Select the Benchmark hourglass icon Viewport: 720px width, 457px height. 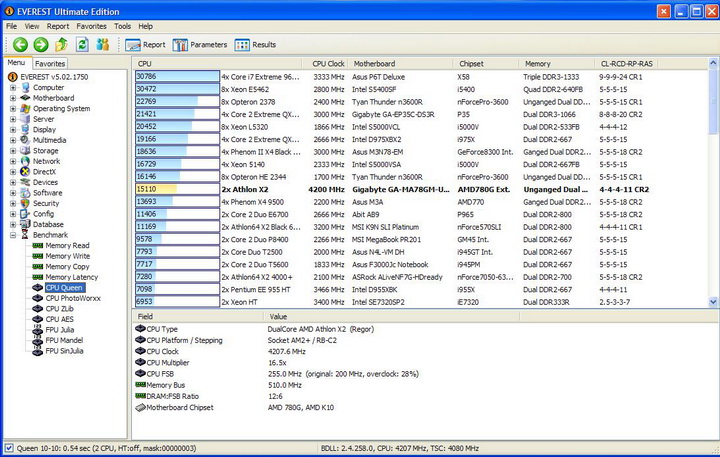click(25, 235)
